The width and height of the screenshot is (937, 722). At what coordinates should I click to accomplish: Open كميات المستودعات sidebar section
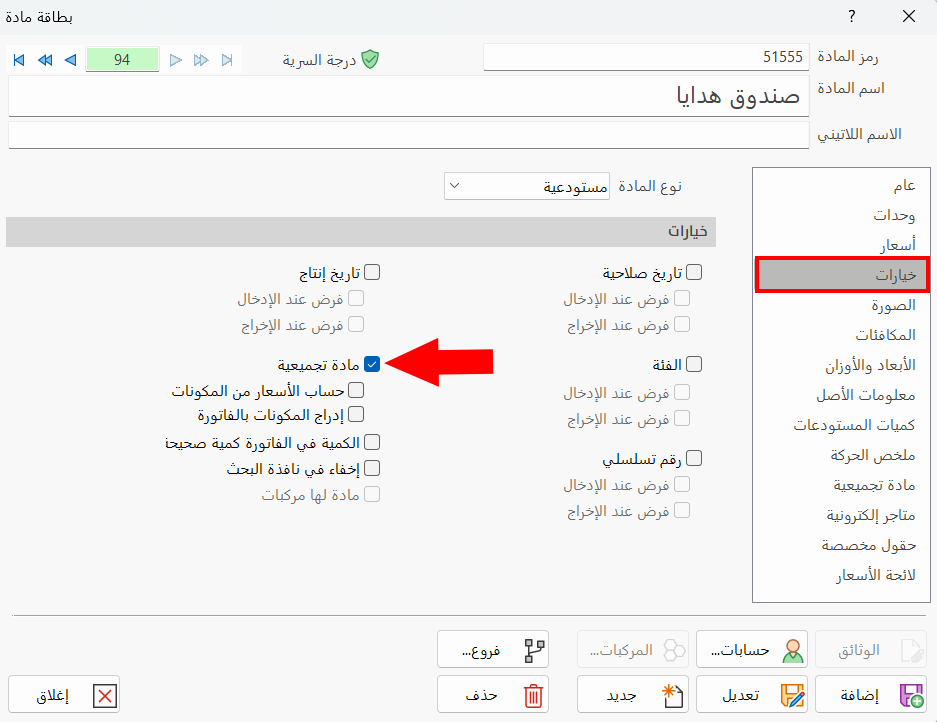coord(841,425)
